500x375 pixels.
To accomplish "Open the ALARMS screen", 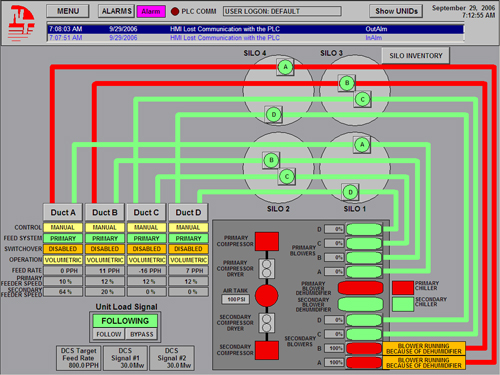I will (116, 11).
